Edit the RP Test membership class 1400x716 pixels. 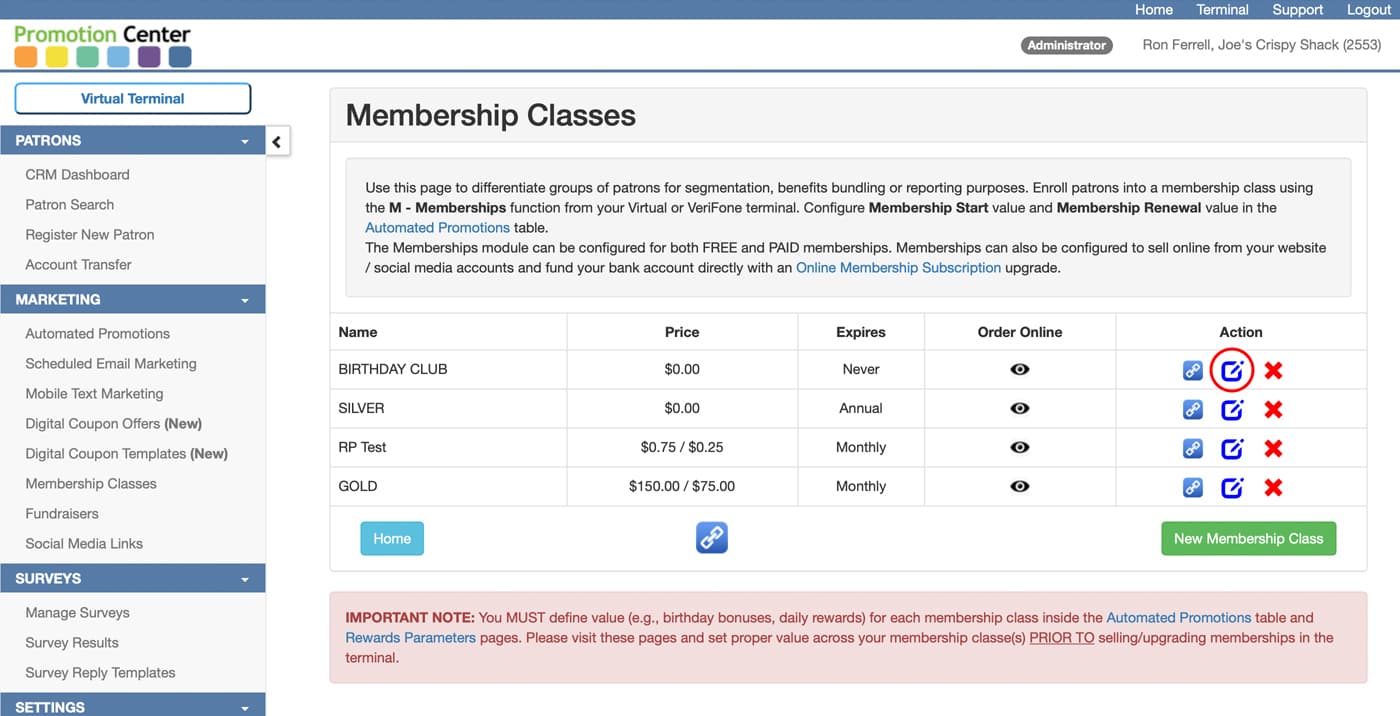(x=1232, y=448)
